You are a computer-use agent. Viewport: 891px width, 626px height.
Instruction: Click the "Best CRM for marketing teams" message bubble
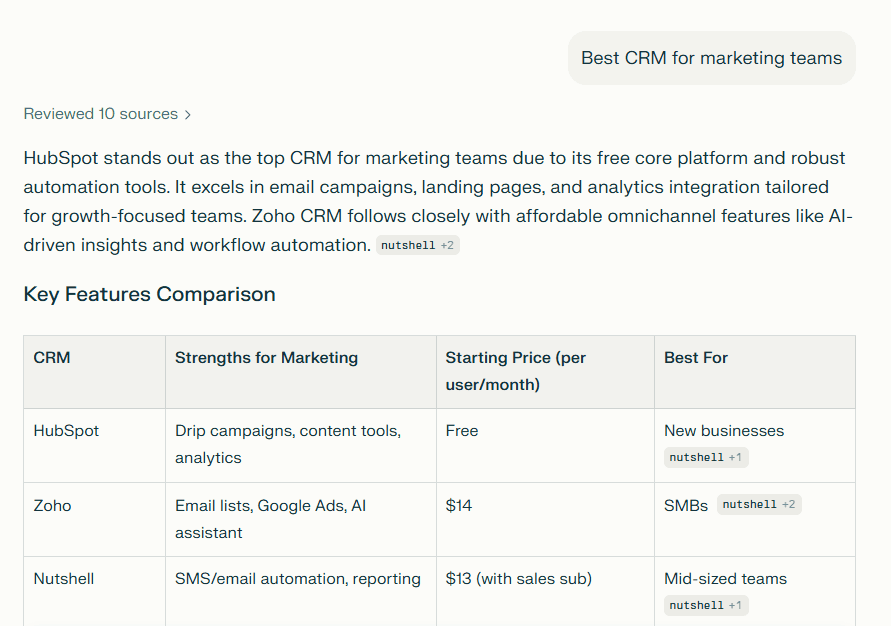(711, 58)
